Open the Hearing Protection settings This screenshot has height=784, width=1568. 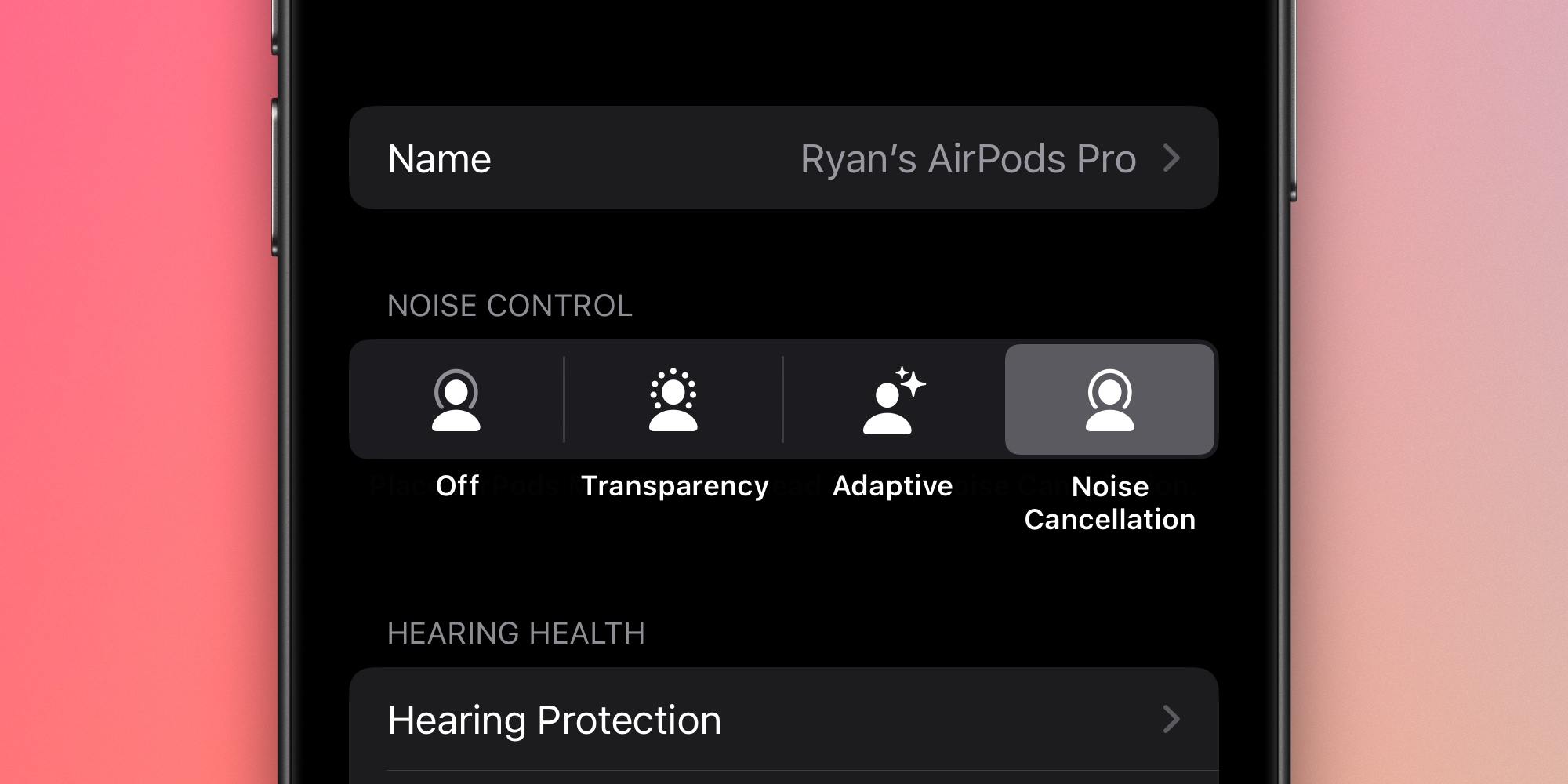tap(554, 720)
